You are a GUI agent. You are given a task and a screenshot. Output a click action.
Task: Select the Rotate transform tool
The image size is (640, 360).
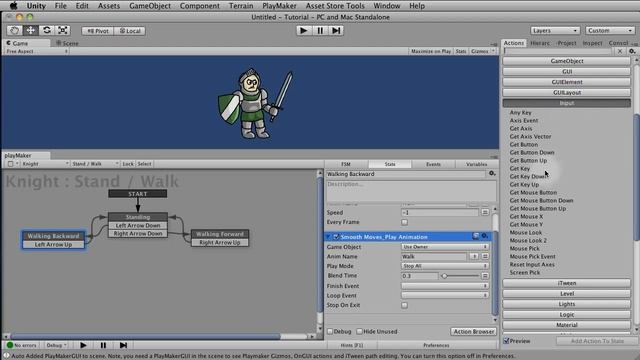47,31
